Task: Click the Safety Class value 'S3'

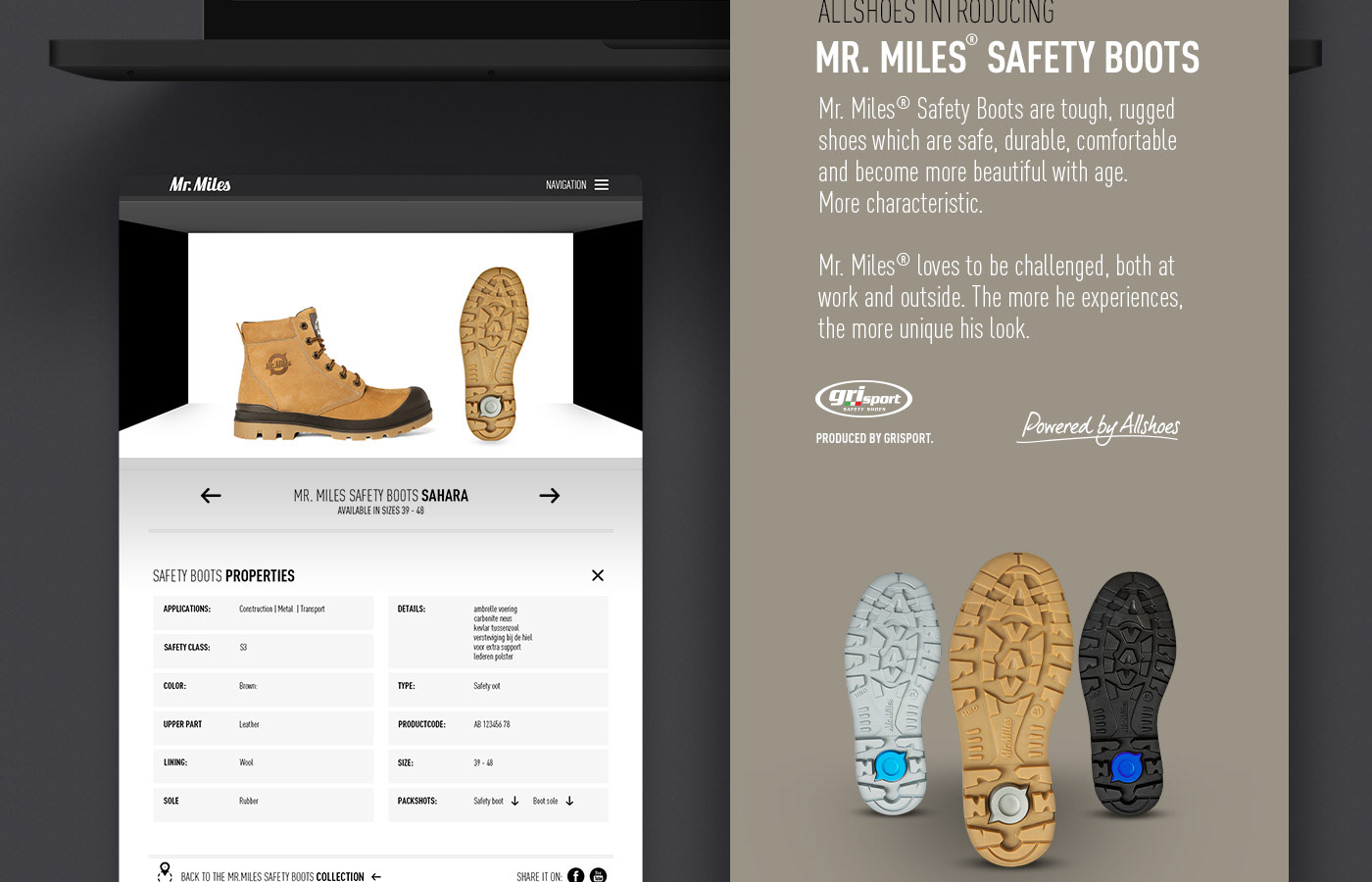Action: point(243,648)
